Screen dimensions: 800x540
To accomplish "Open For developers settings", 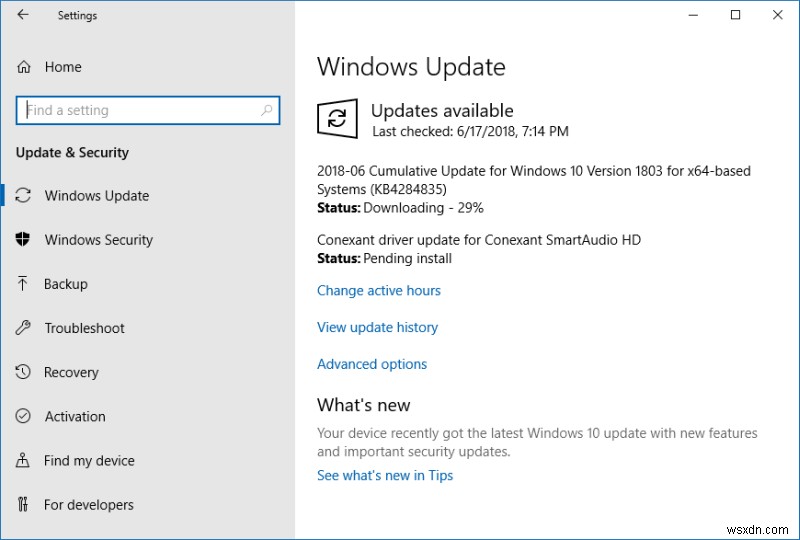I will 89,505.
